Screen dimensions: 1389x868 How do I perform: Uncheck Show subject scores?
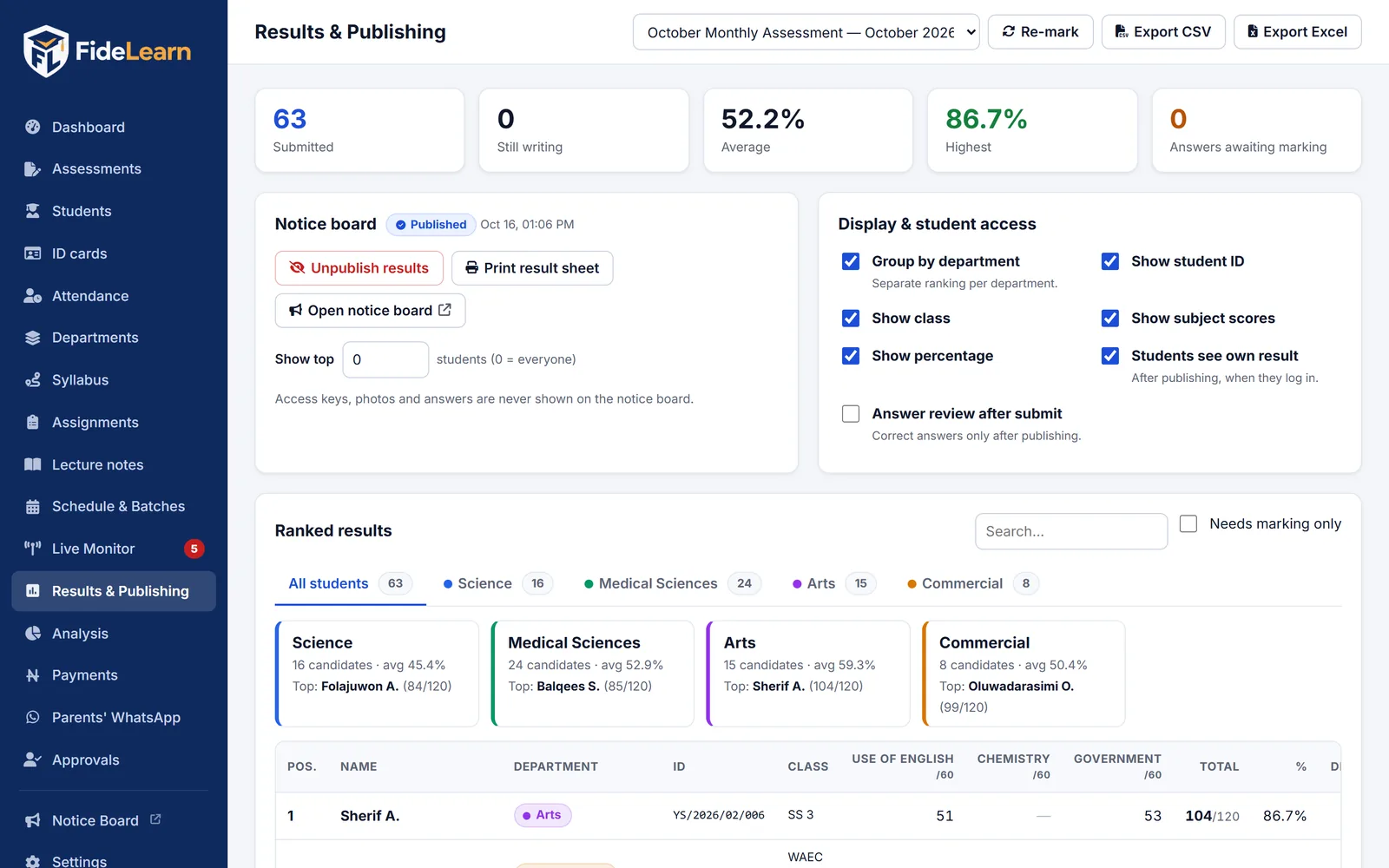tap(1110, 319)
